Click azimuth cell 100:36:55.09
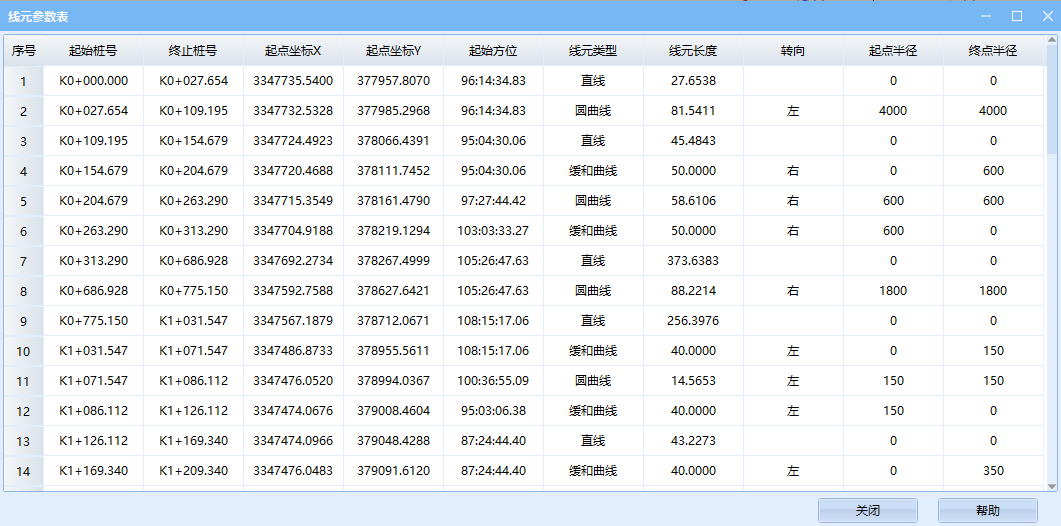Screen dimensions: 1061x526 coord(493,380)
